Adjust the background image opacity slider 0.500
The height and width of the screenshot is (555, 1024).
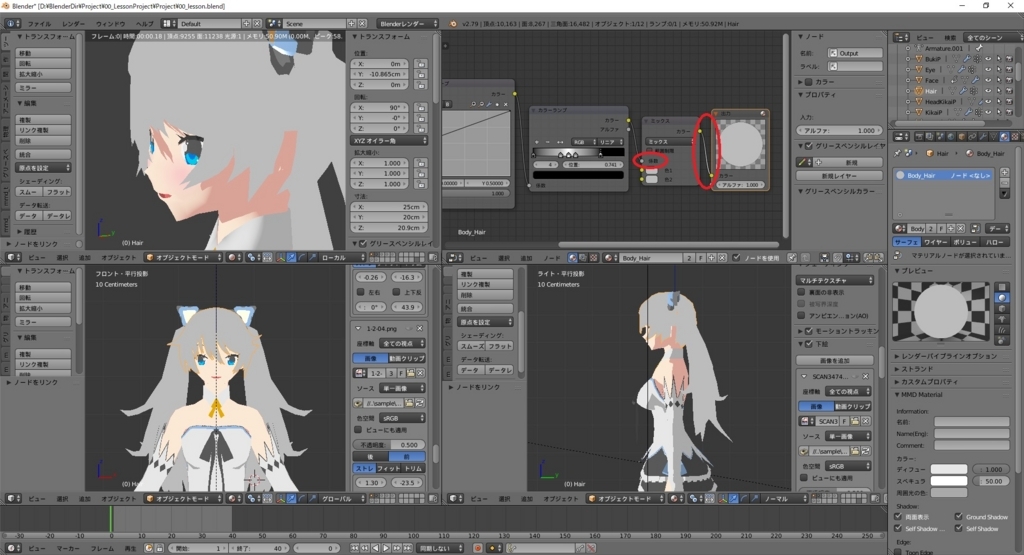click(389, 445)
